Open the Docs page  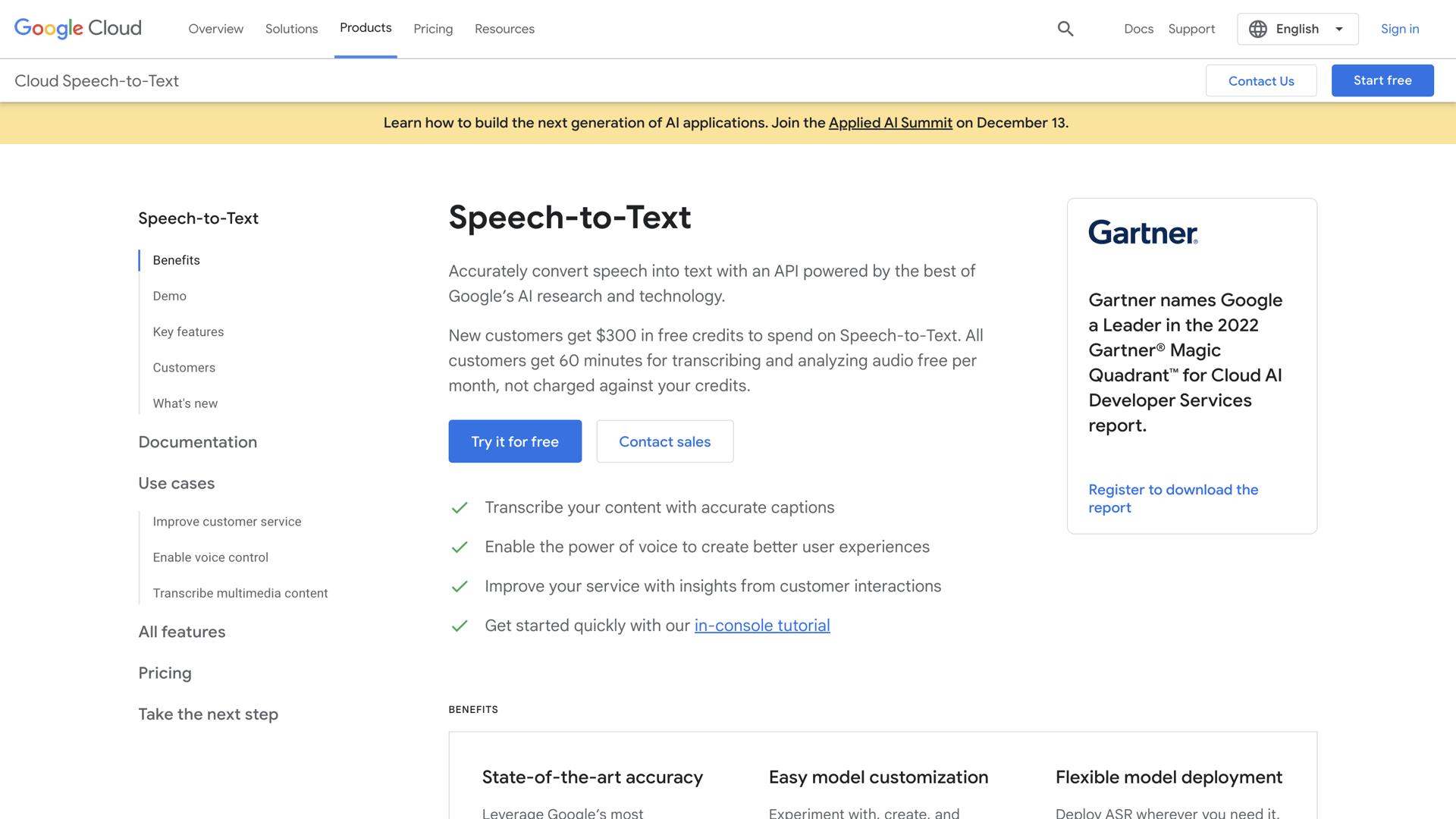(x=1138, y=29)
